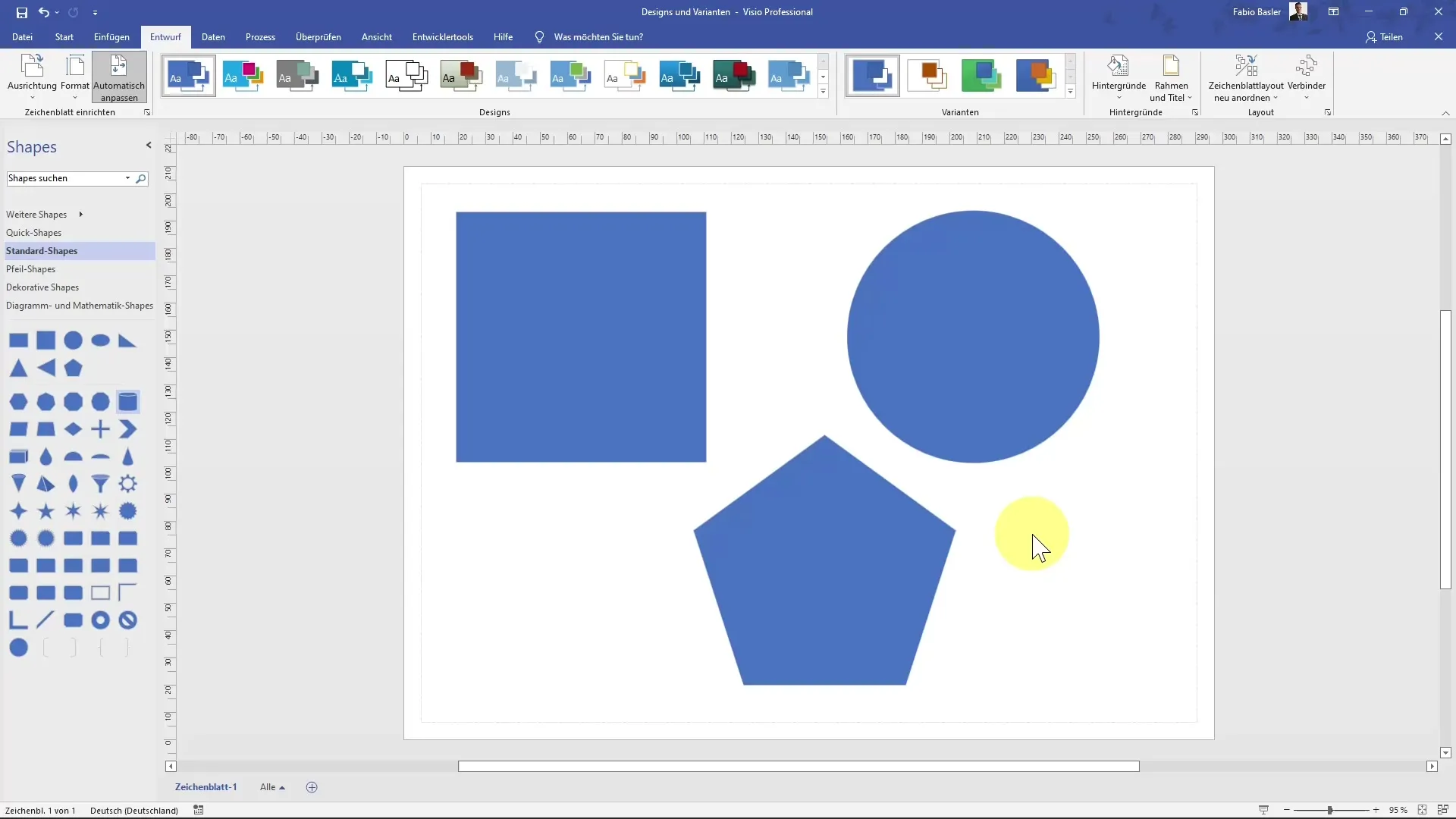Open Pfeil-Shapes stencil
The width and height of the screenshot is (1456, 819).
coord(31,269)
